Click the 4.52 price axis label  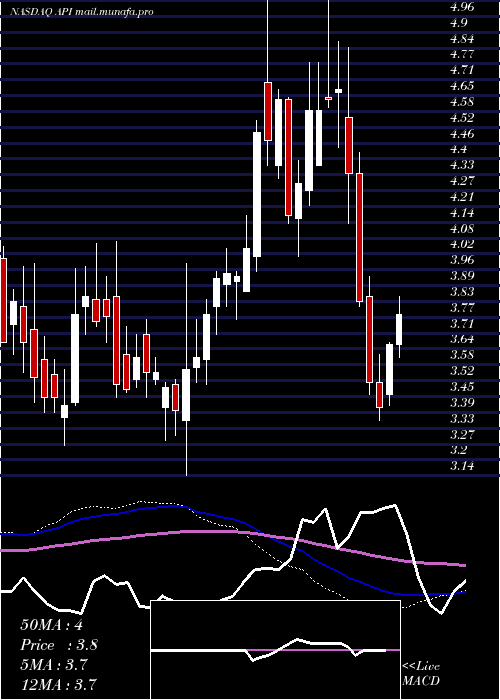point(463,118)
